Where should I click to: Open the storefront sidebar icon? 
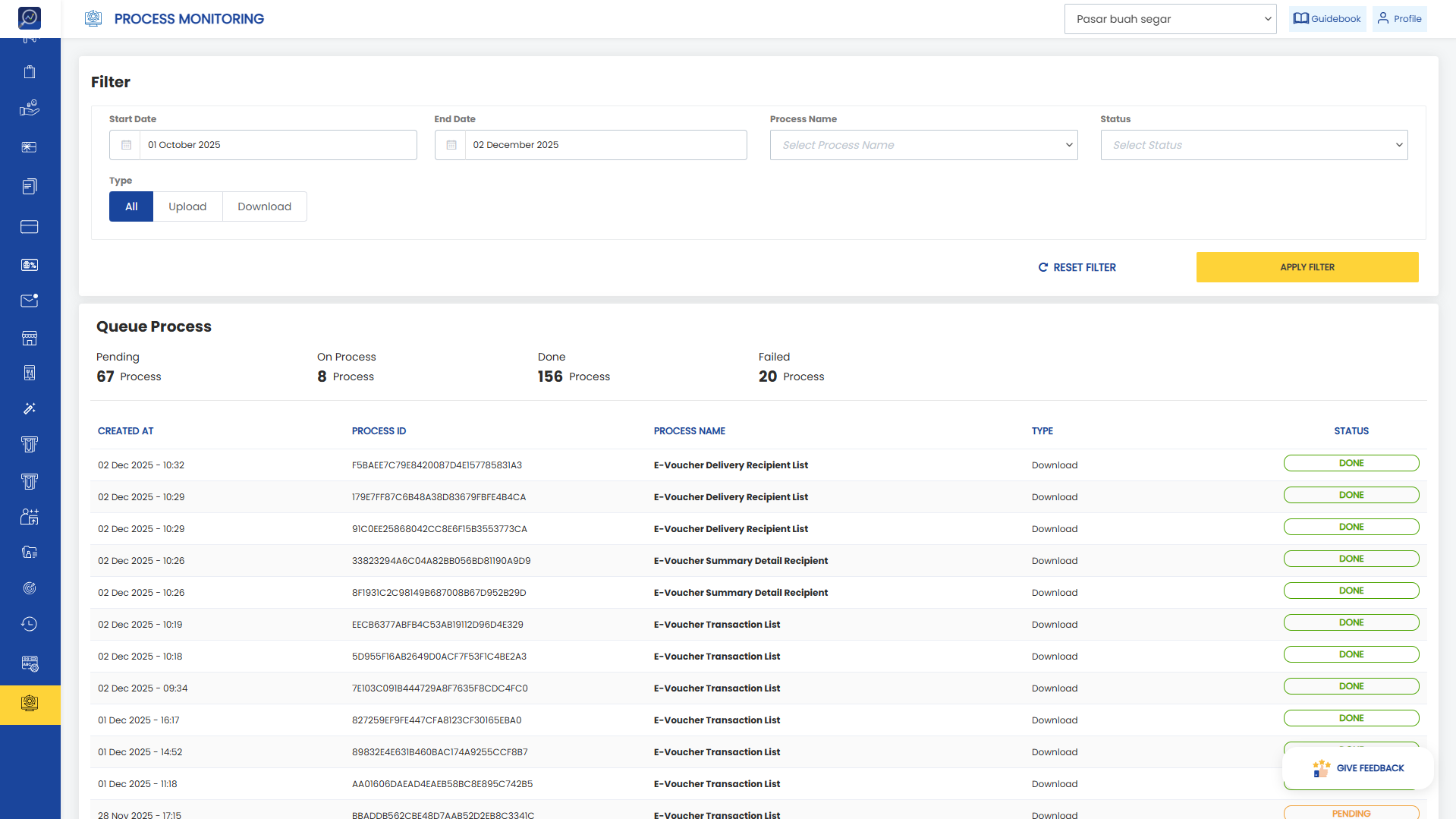click(30, 338)
